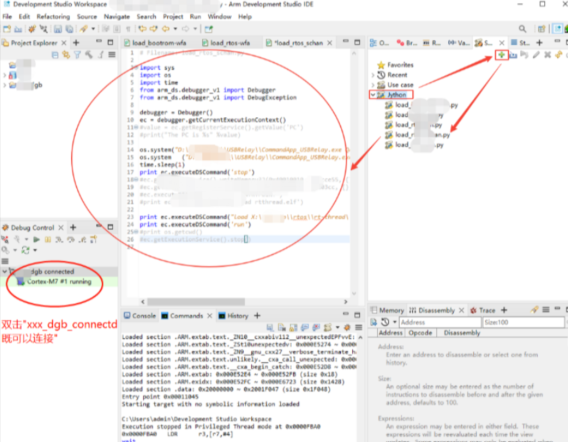Click the link chain icon in Scripts toolbar
The image size is (568, 442).
(x=559, y=55)
